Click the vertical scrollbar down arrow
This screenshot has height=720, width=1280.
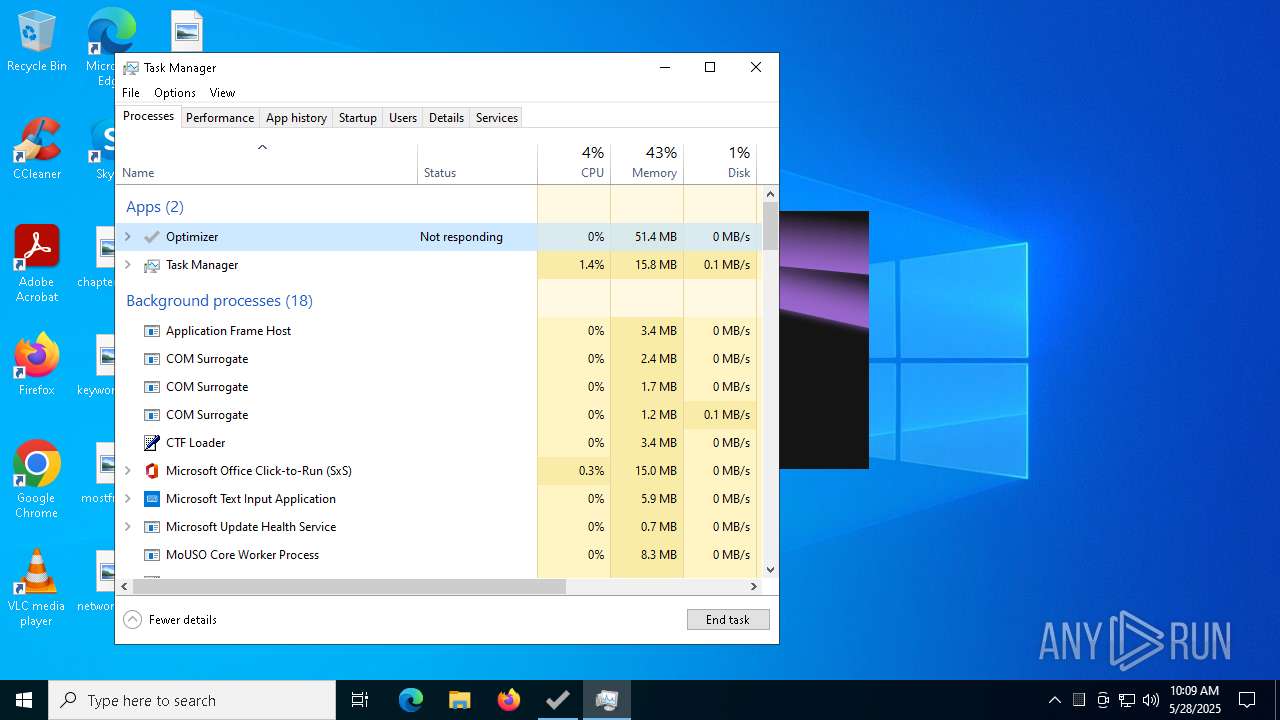tap(770, 570)
